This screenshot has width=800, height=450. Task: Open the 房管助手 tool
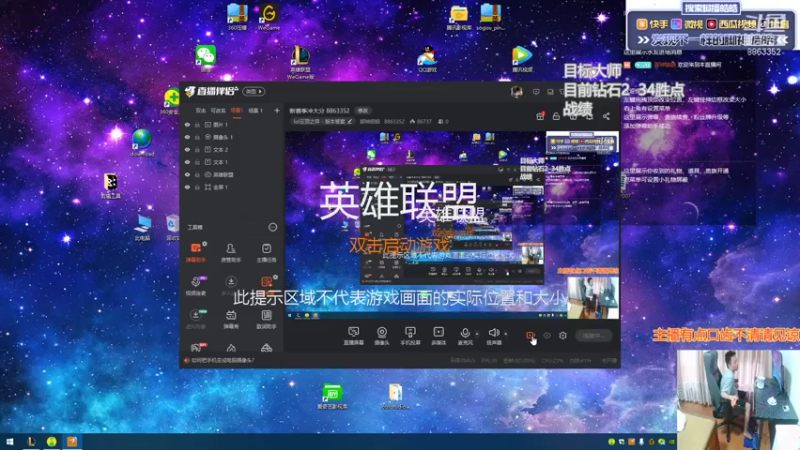[231, 253]
